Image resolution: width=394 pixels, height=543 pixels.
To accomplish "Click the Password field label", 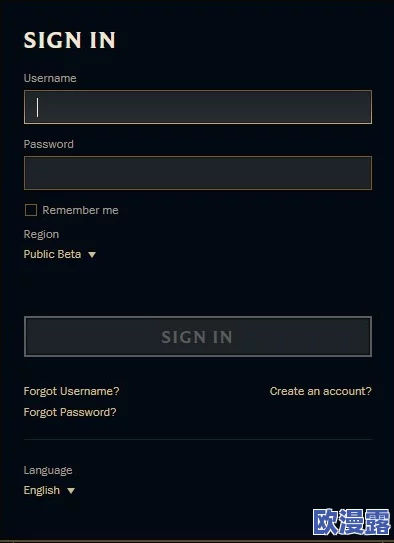I will tap(48, 144).
